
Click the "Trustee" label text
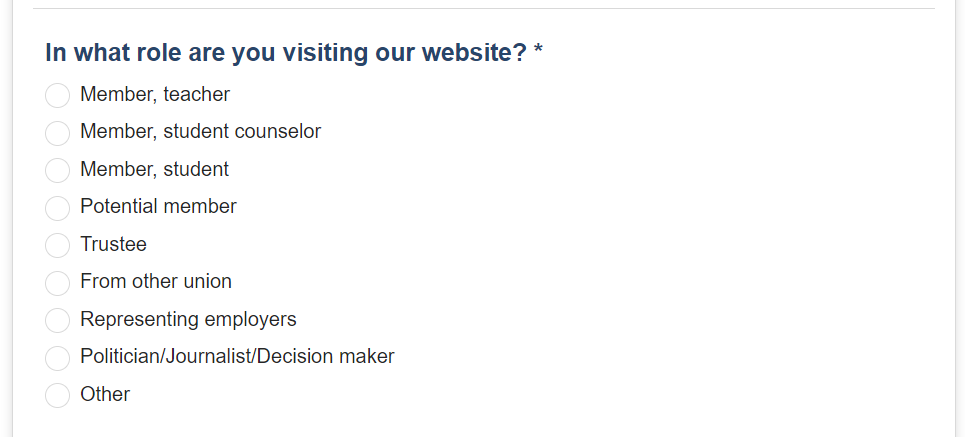coord(113,244)
